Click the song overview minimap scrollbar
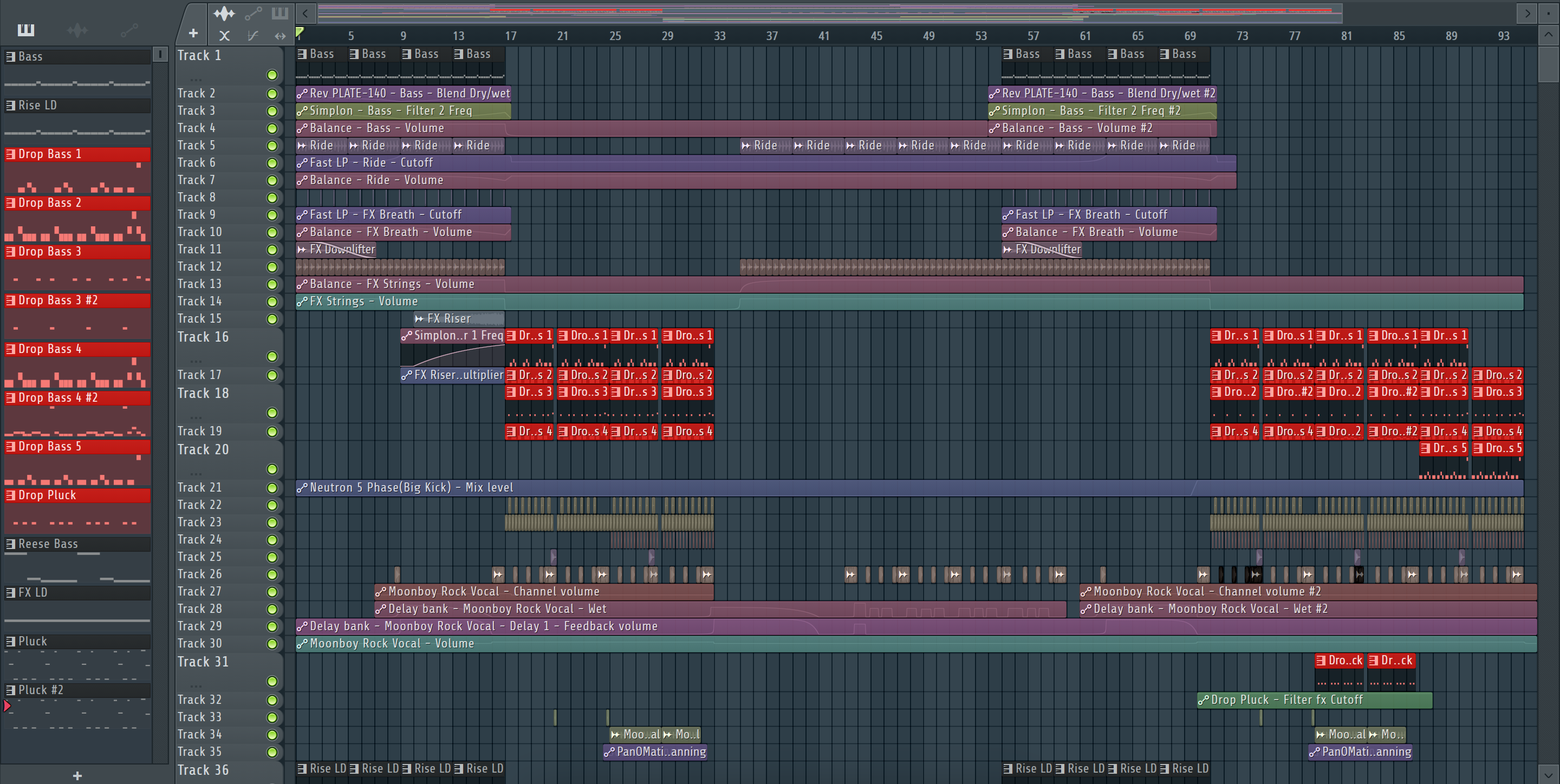This screenshot has height=784, width=1560. [x=830, y=12]
